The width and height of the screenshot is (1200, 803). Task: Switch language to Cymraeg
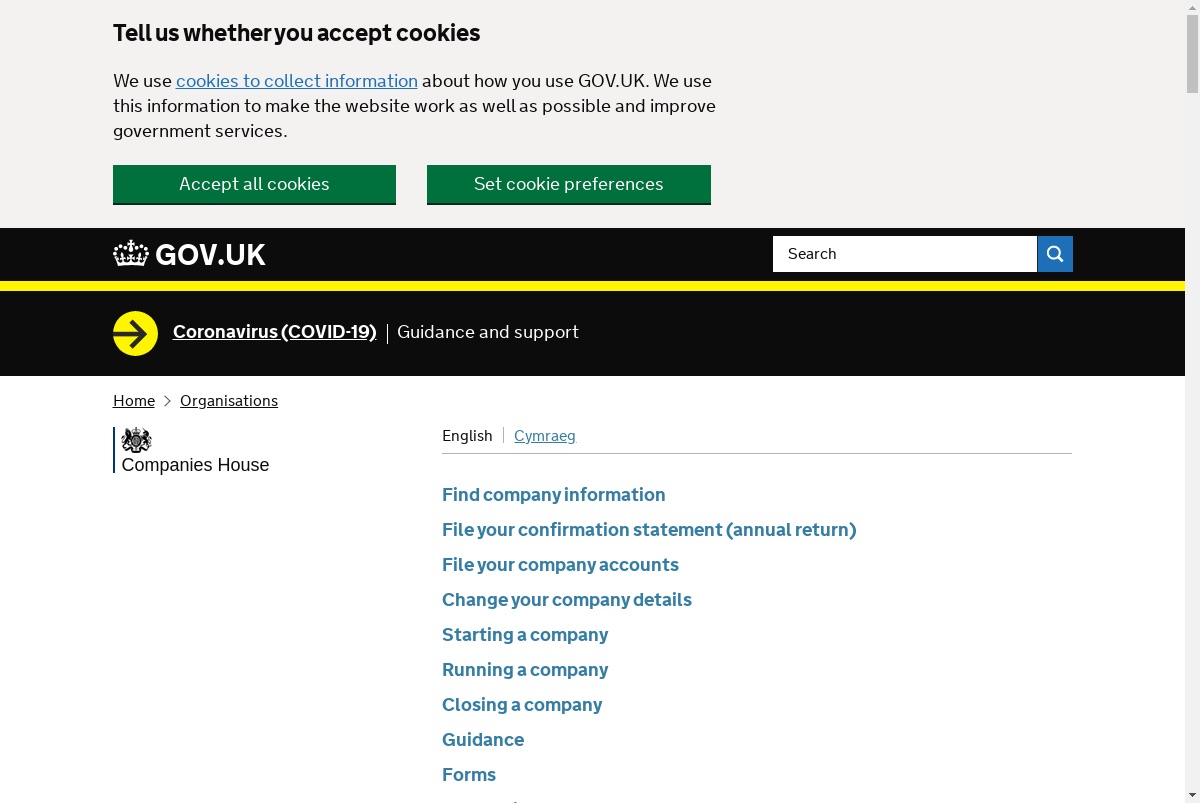tap(545, 436)
